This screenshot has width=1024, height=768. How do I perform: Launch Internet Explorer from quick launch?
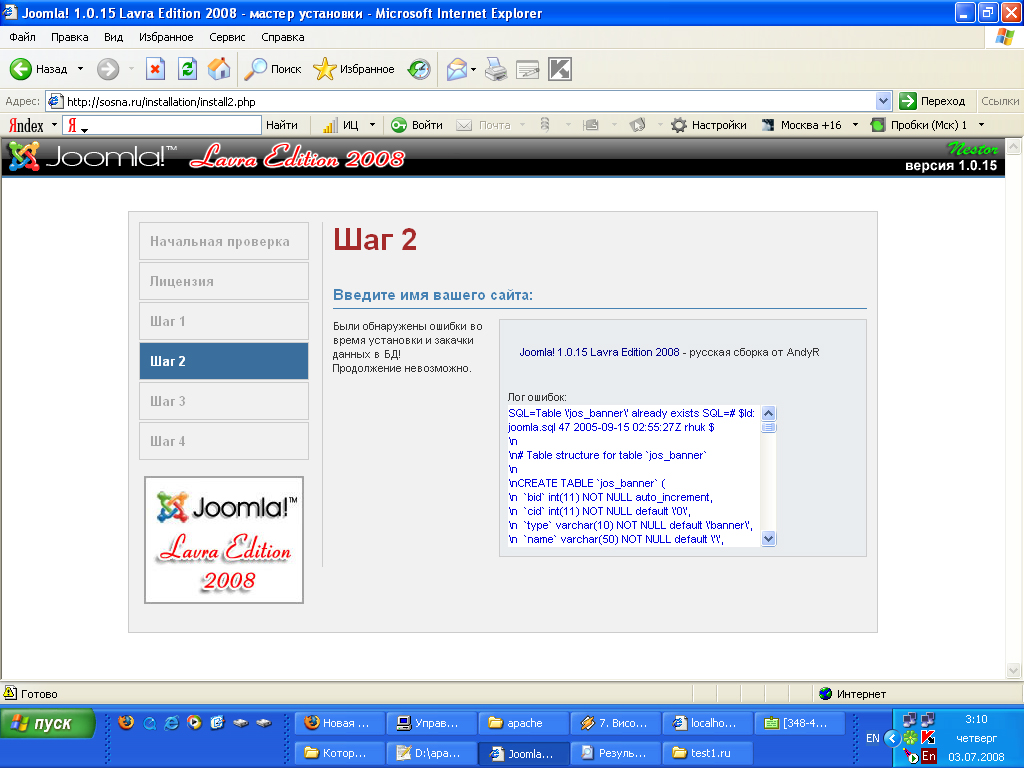click(172, 722)
